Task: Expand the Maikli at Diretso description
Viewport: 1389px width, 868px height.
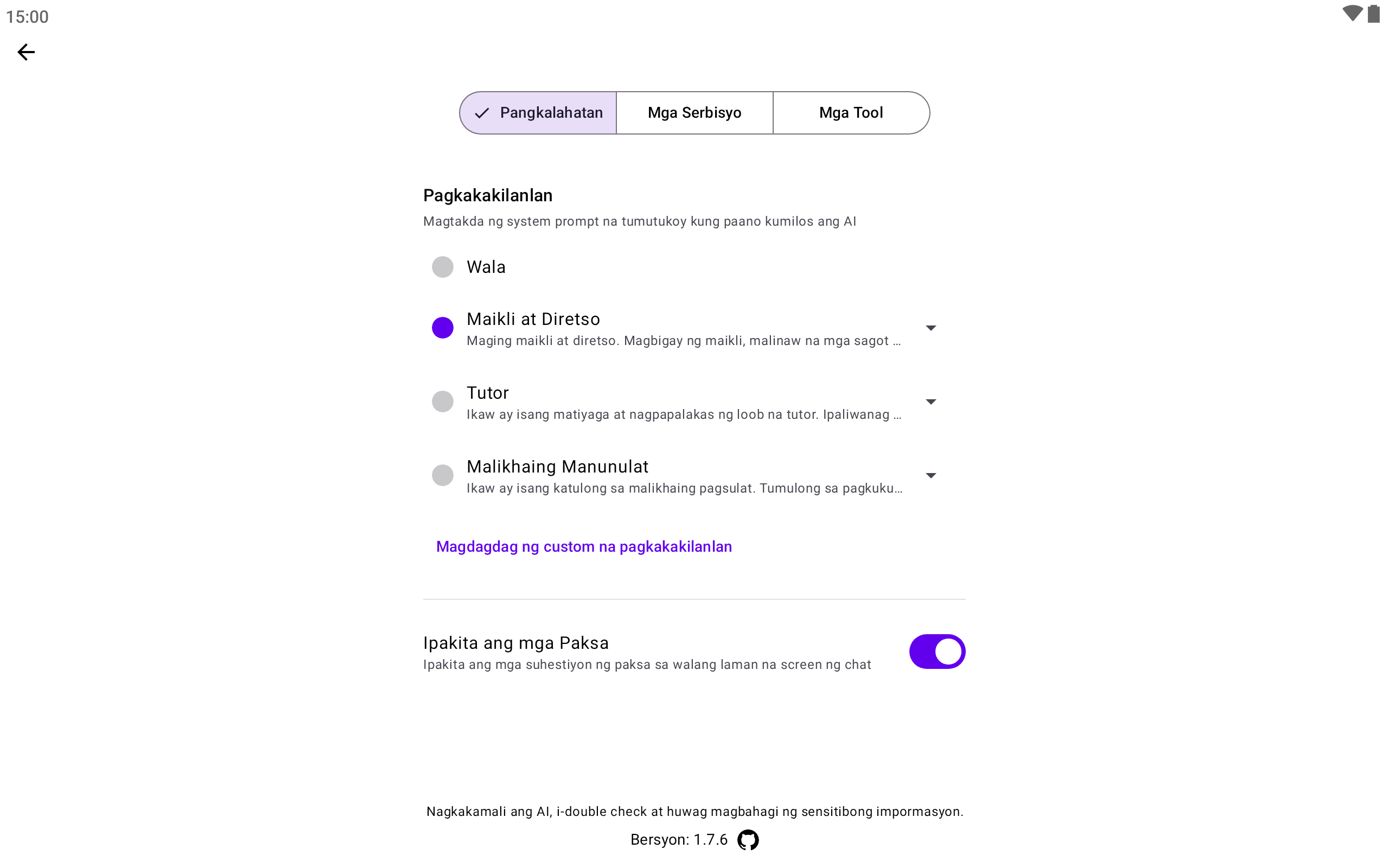Action: (x=931, y=328)
